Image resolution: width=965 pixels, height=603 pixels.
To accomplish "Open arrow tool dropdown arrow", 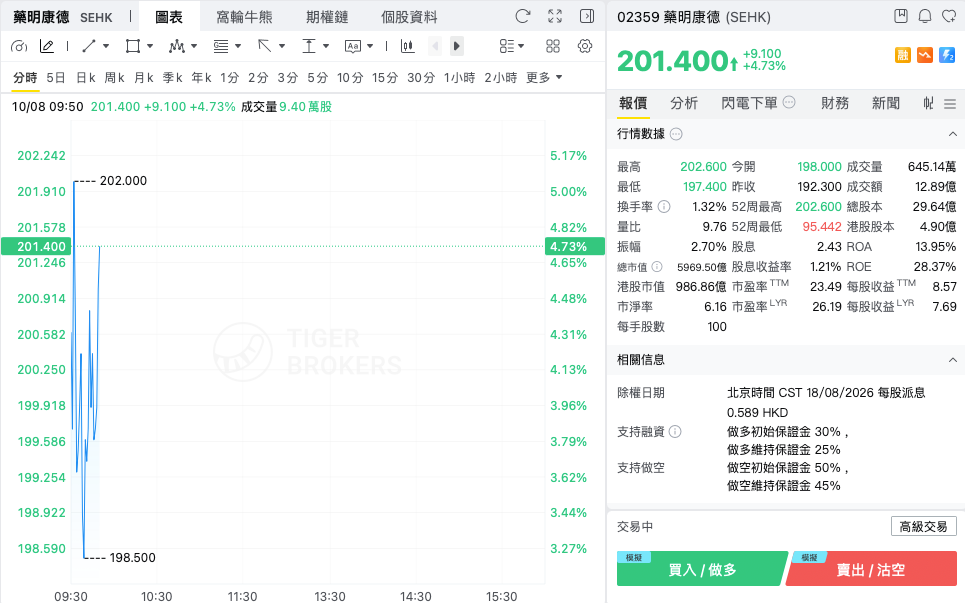I will [x=282, y=46].
